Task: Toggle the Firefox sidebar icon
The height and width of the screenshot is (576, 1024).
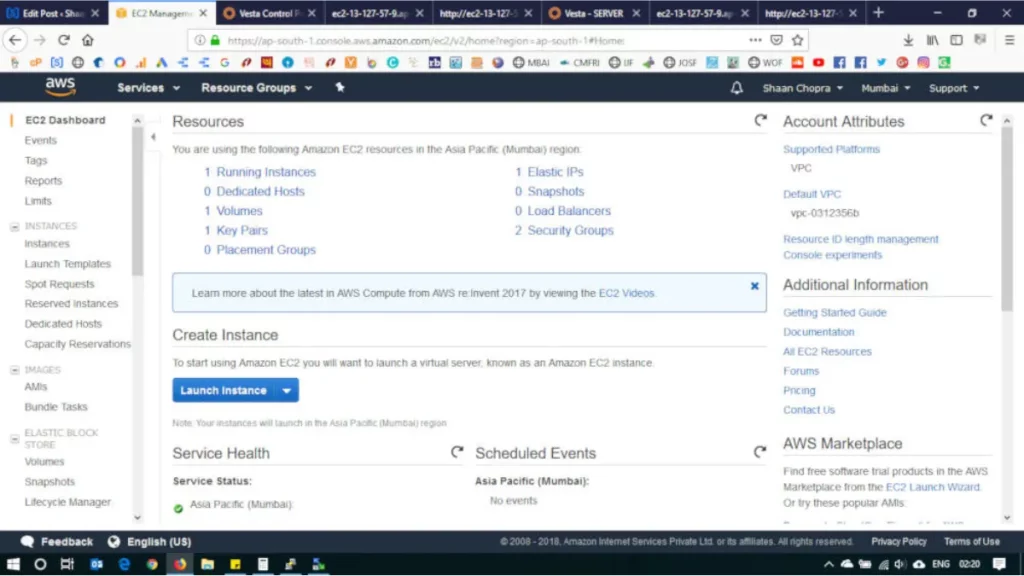Action: pos(956,40)
